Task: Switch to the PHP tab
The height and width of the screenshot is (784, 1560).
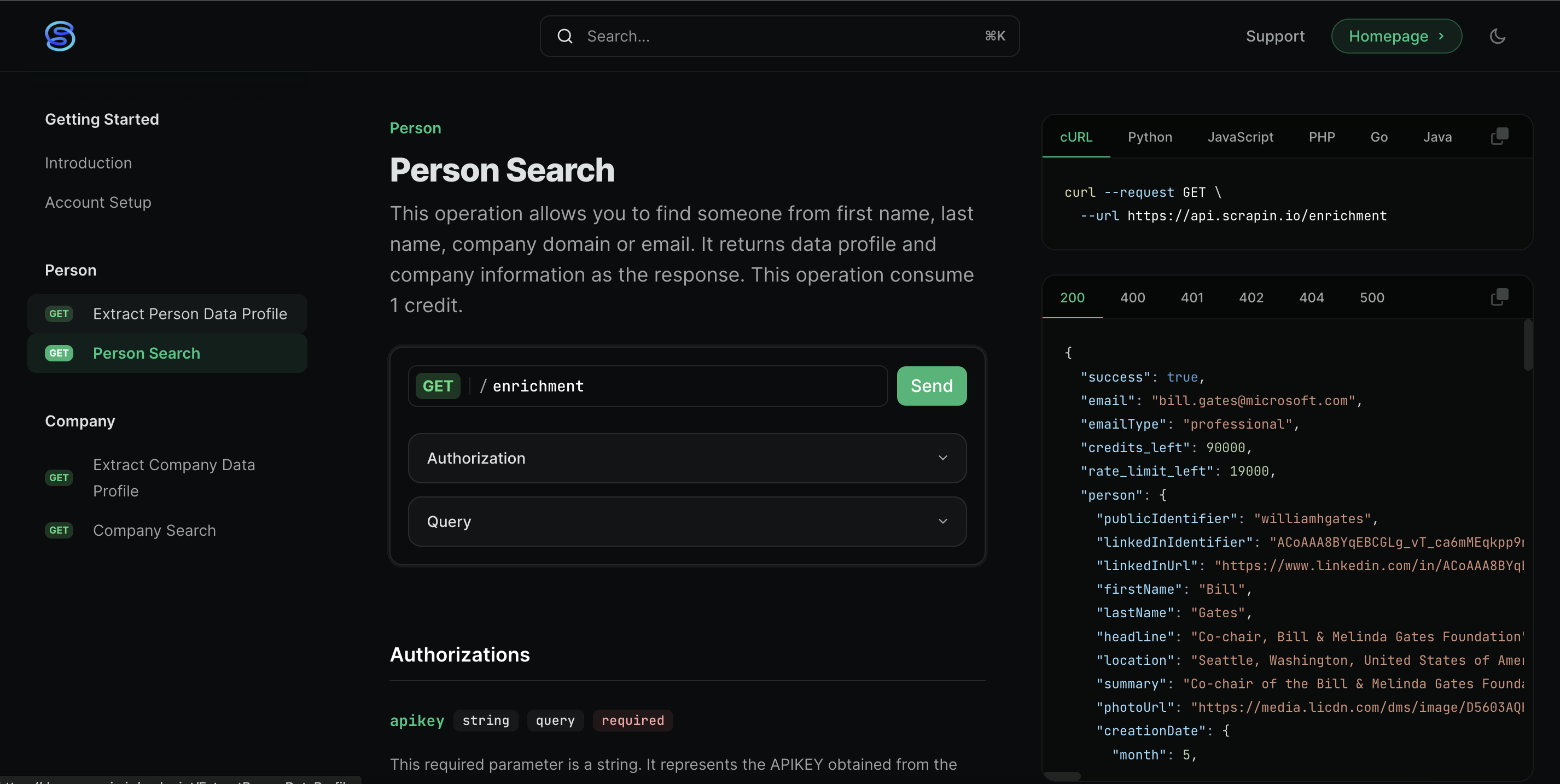Action: click(x=1322, y=137)
